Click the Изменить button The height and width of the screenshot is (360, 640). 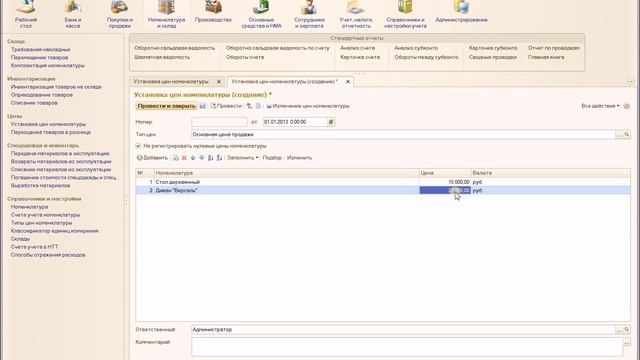(x=299, y=158)
